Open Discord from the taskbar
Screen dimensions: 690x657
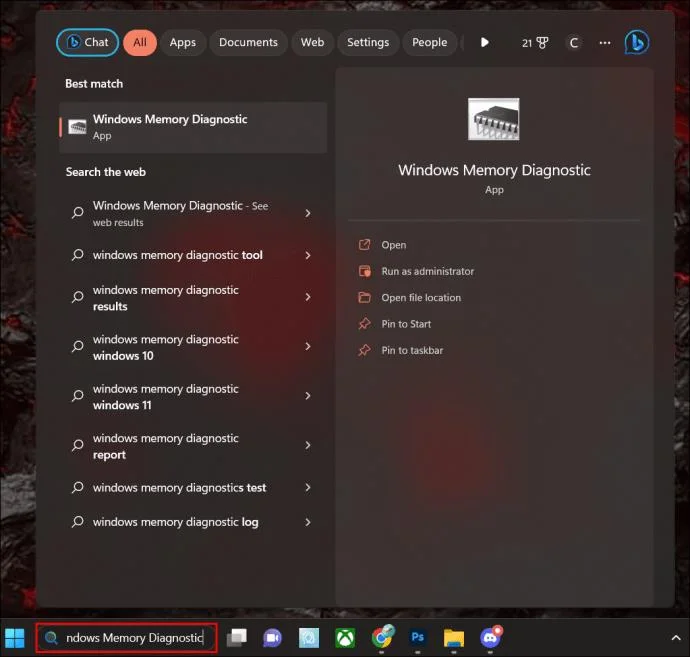click(x=491, y=637)
